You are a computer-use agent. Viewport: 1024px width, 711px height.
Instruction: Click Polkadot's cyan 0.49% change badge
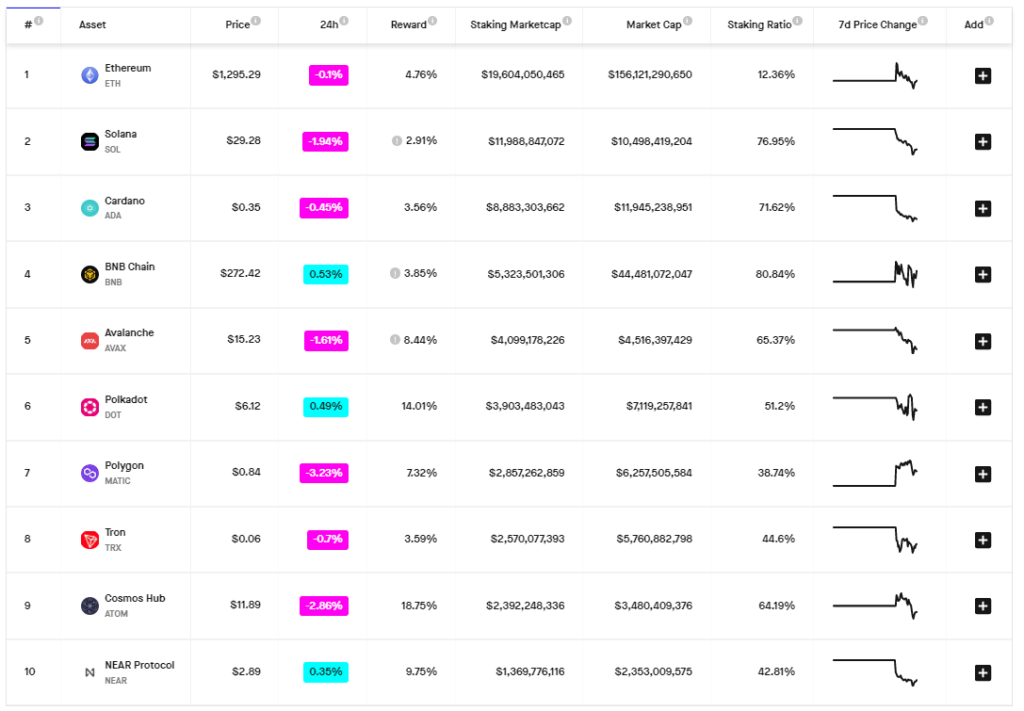coord(325,407)
